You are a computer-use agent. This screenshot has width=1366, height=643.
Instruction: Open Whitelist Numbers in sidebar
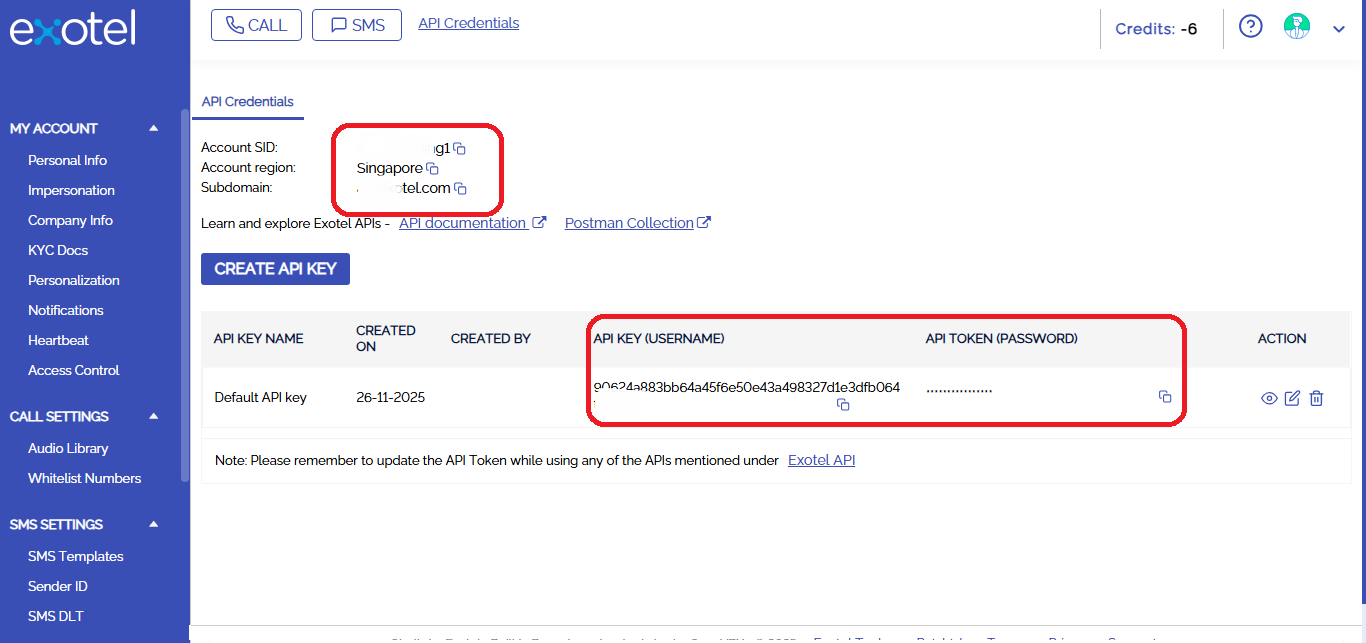[x=85, y=478]
